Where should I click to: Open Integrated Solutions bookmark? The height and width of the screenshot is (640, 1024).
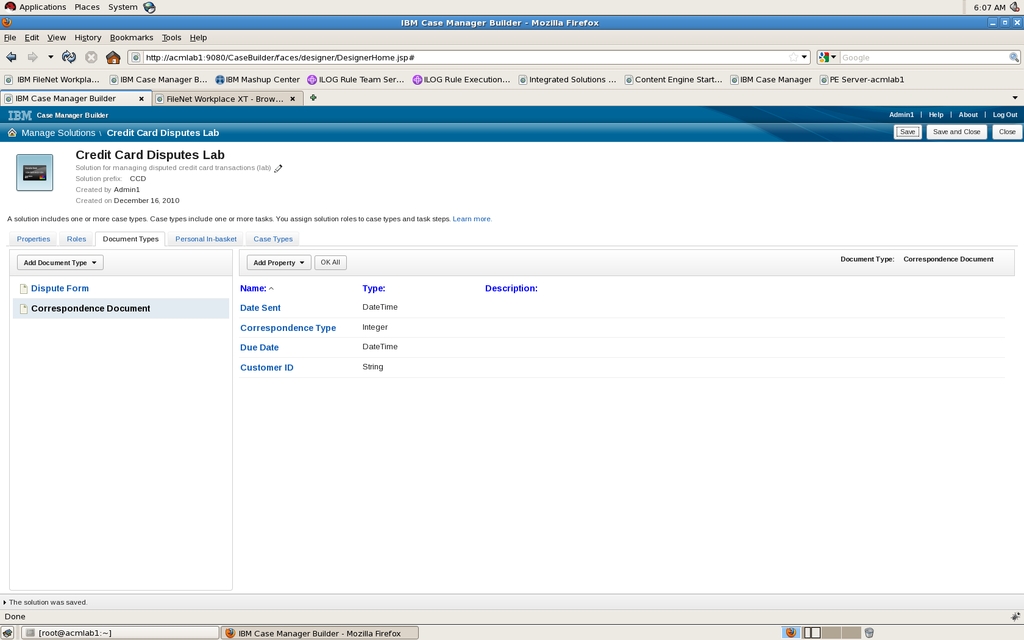tap(568, 80)
